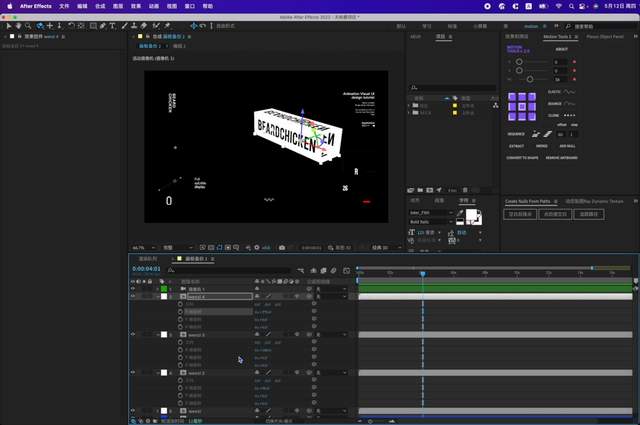Click the motion blur enable icon in timeline
Screen dimensions: 640x425
click(333, 270)
